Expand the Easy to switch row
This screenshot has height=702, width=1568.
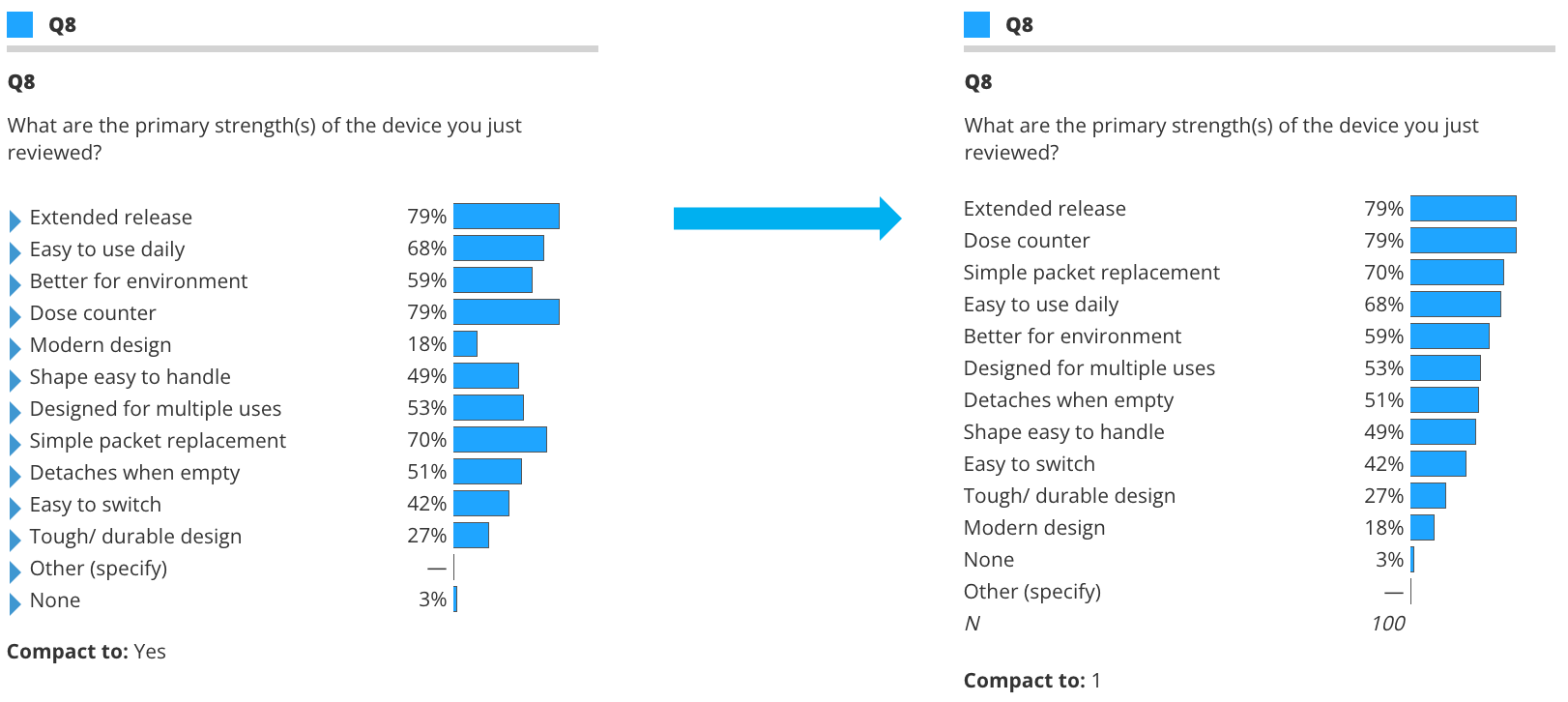coord(15,508)
